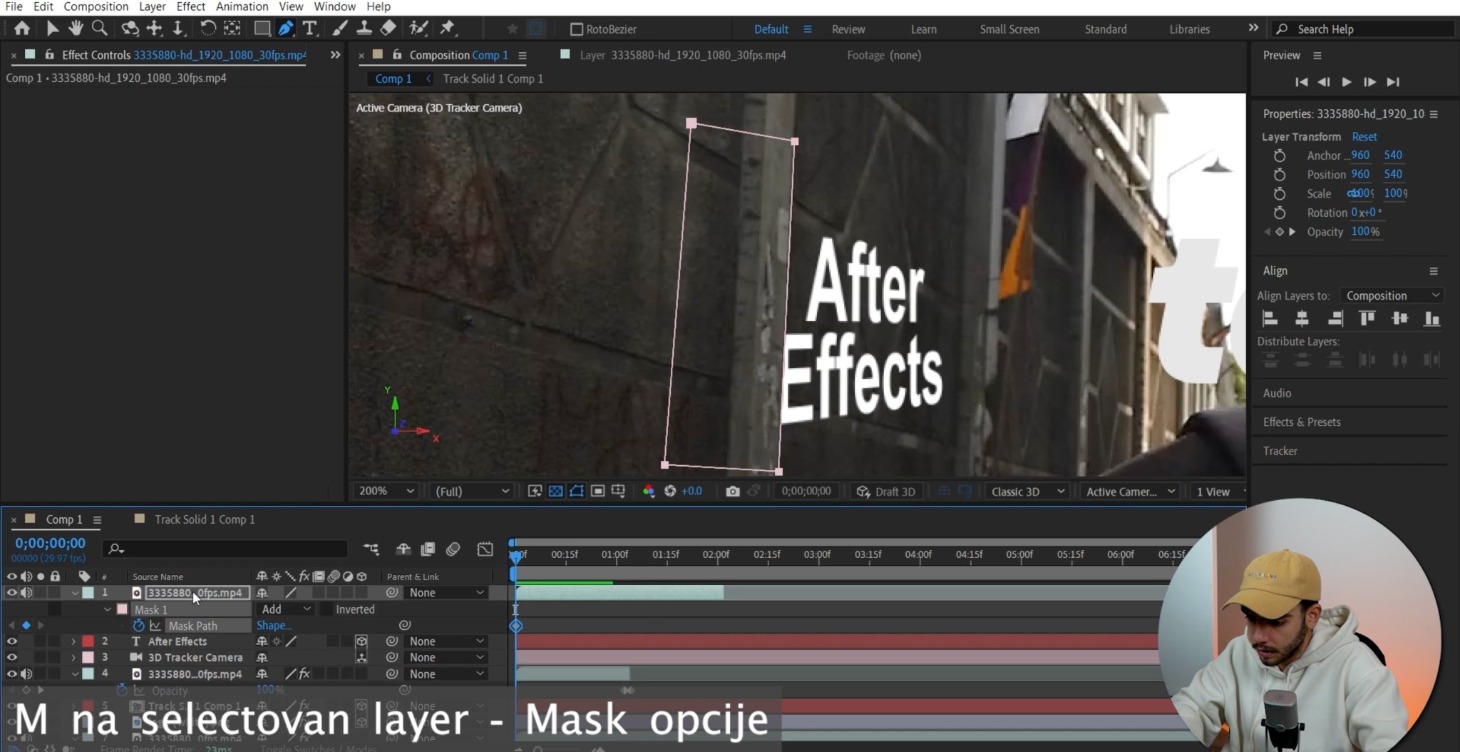Select the Eraser tool
This screenshot has height=752, width=1460.
click(388, 28)
